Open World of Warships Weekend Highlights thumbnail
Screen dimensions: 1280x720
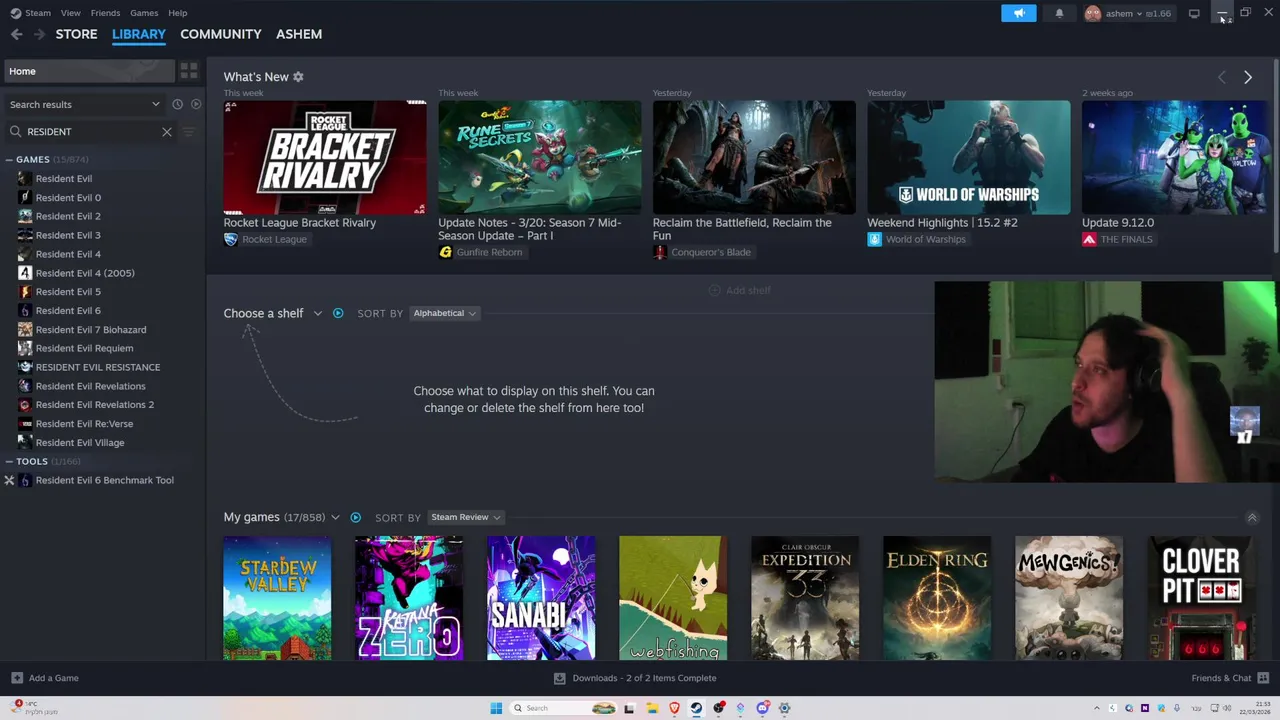point(969,157)
